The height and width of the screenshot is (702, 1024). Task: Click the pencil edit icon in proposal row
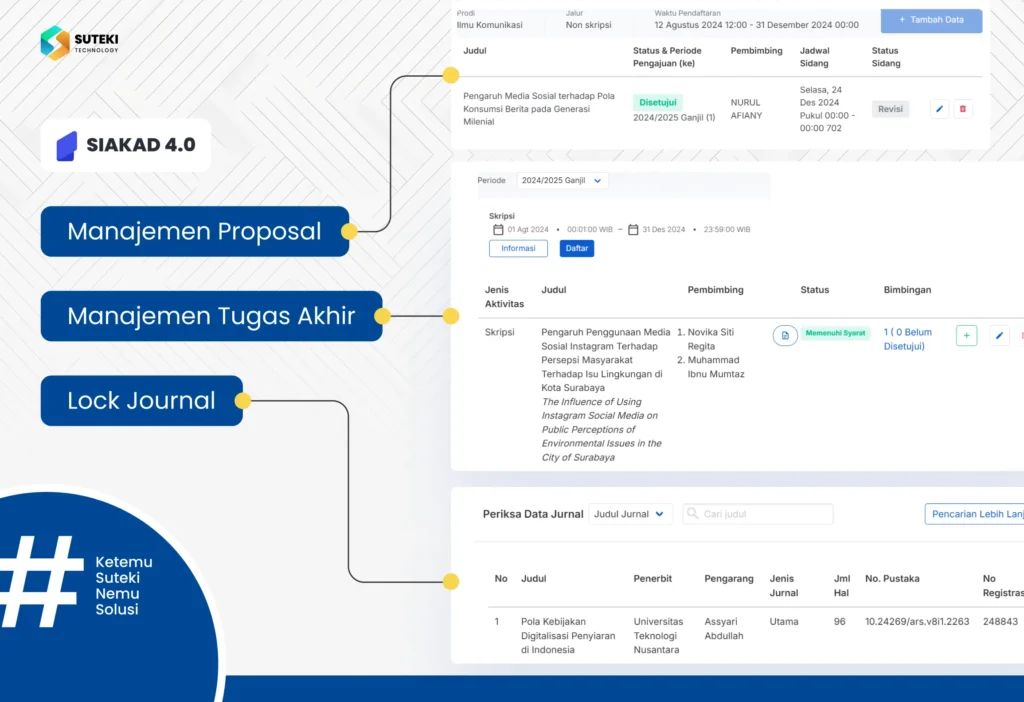pyautogui.click(x=939, y=110)
